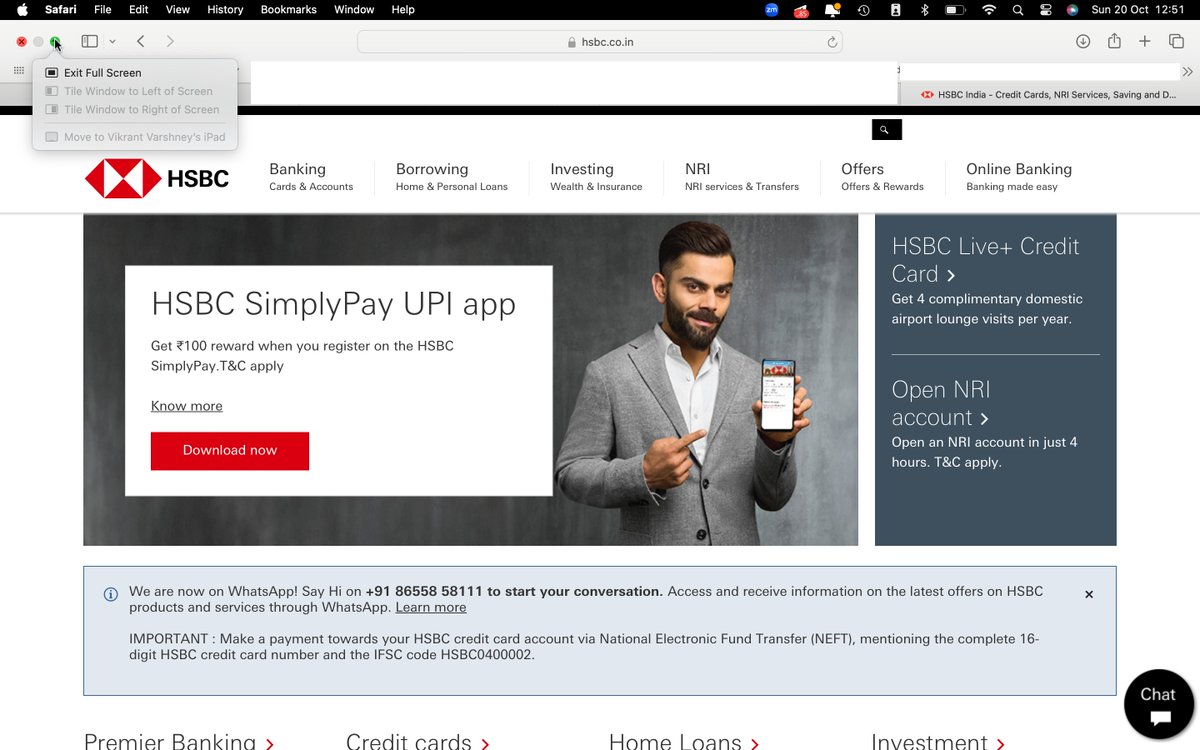
Task: Click the battery status icon
Action: [x=955, y=10]
